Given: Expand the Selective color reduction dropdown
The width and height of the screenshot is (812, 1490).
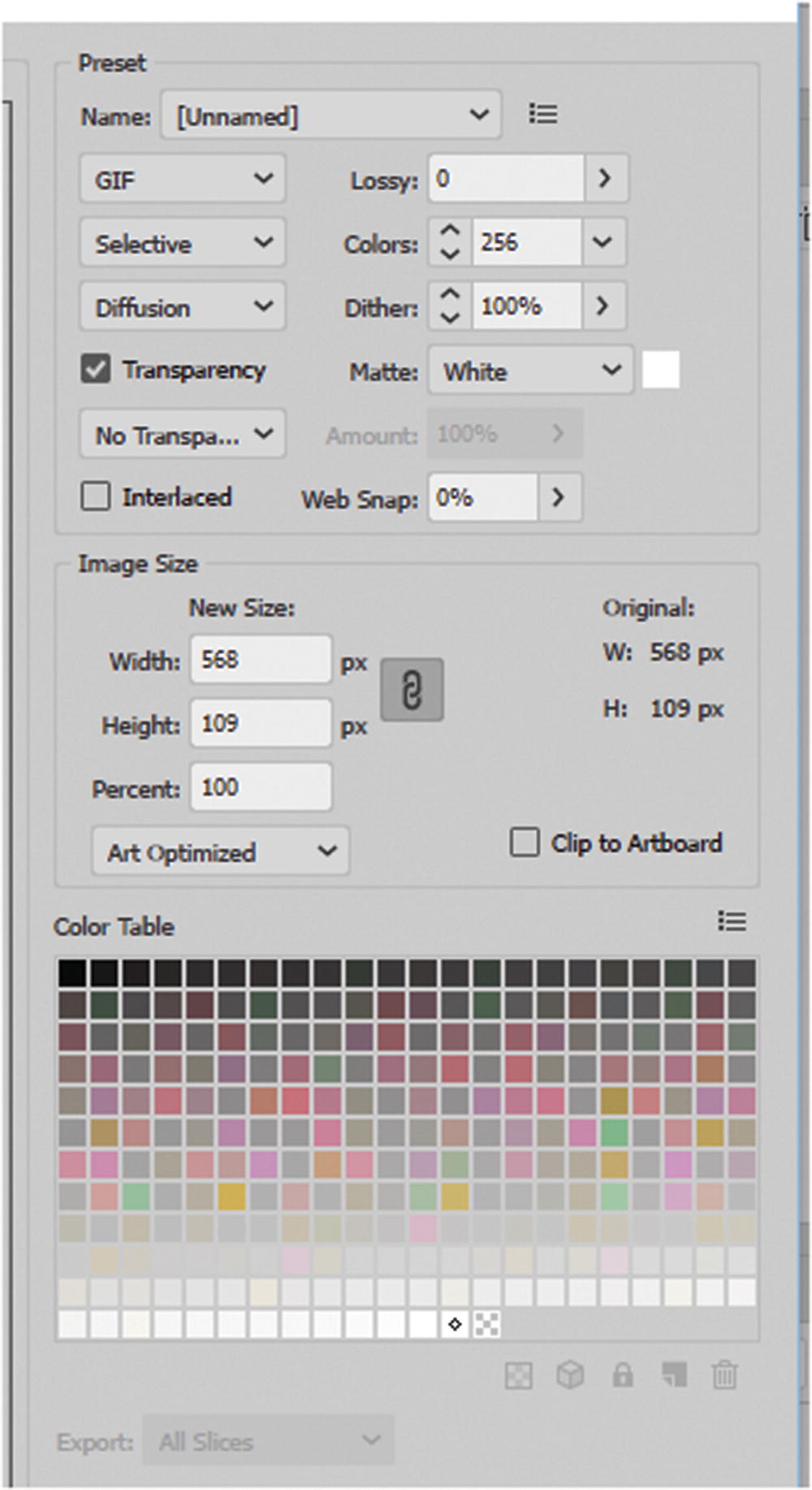Looking at the screenshot, I should pos(183,242).
